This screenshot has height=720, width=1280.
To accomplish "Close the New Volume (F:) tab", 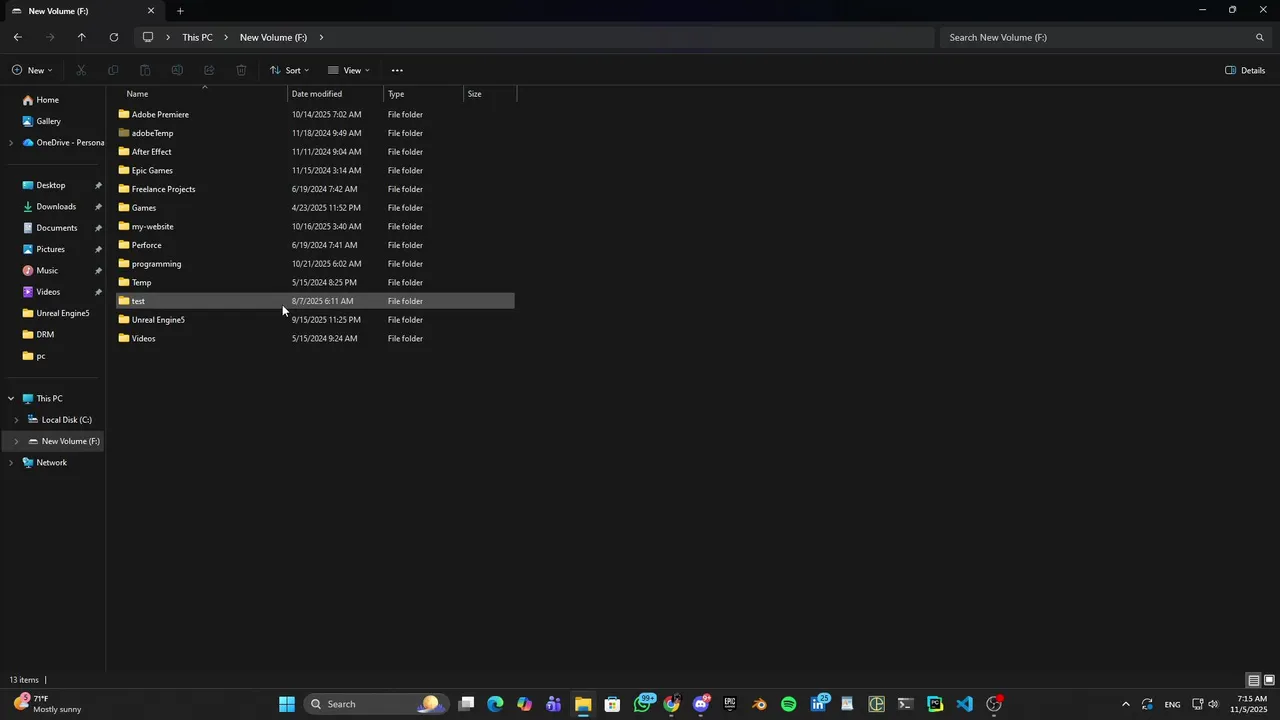I will coord(151,11).
